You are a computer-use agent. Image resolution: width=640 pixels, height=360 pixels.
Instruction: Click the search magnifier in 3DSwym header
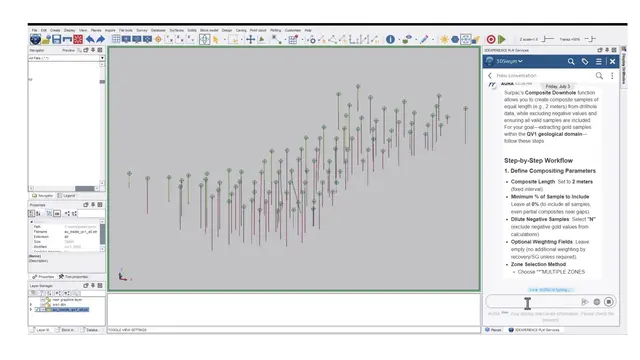tap(571, 61)
